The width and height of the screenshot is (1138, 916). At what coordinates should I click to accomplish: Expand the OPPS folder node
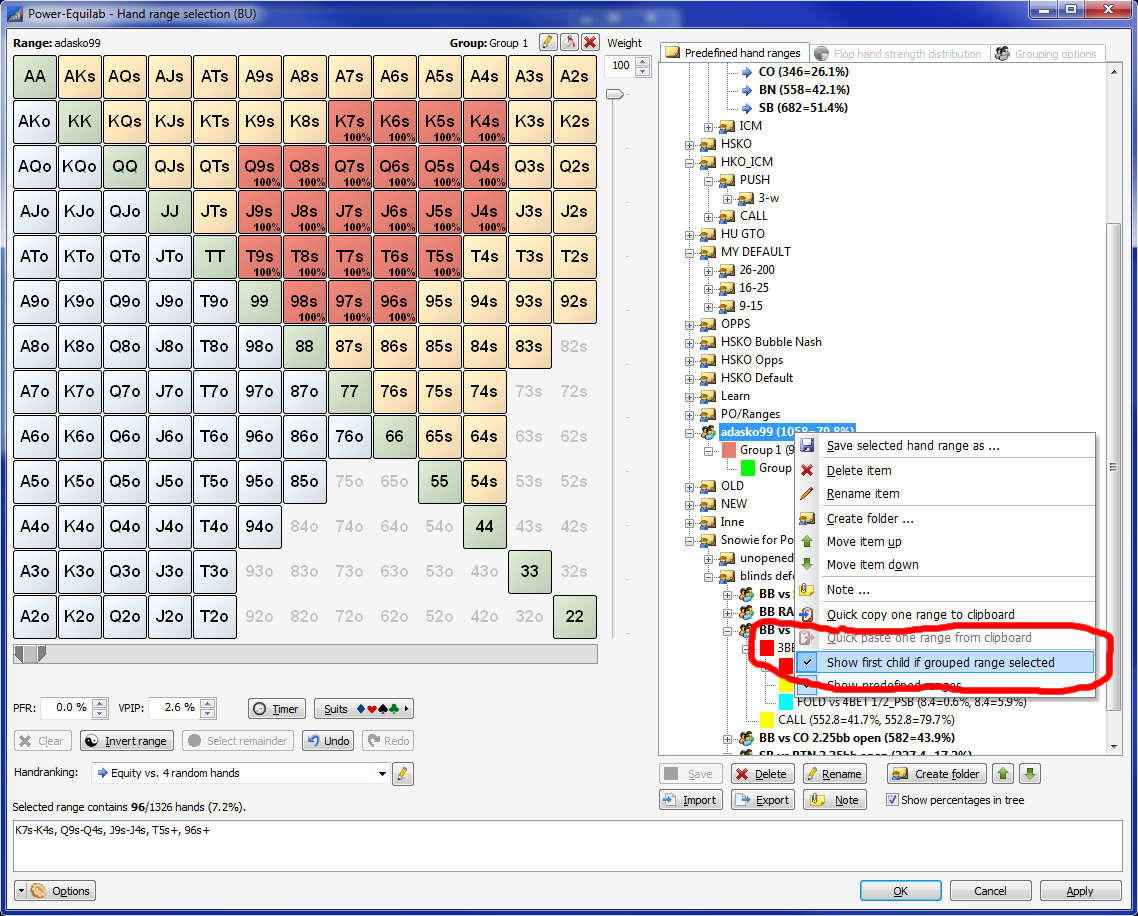coord(689,325)
